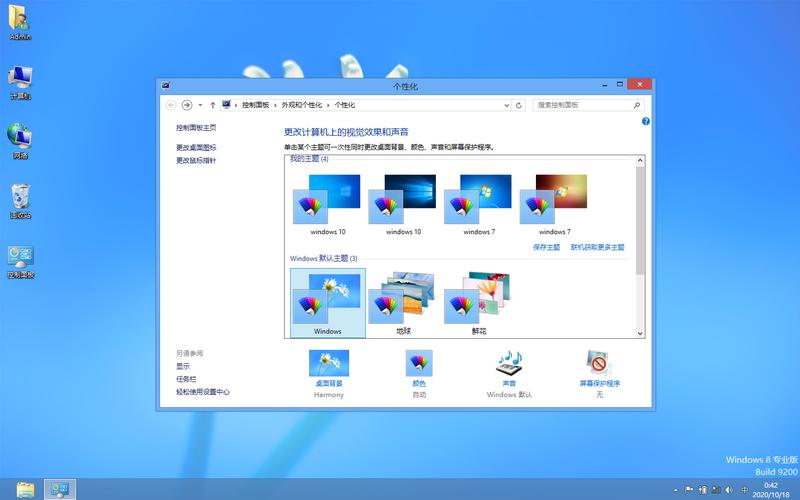The height and width of the screenshot is (500, 800).
Task: Click the Control Panel taskbar button
Action: tap(60, 490)
